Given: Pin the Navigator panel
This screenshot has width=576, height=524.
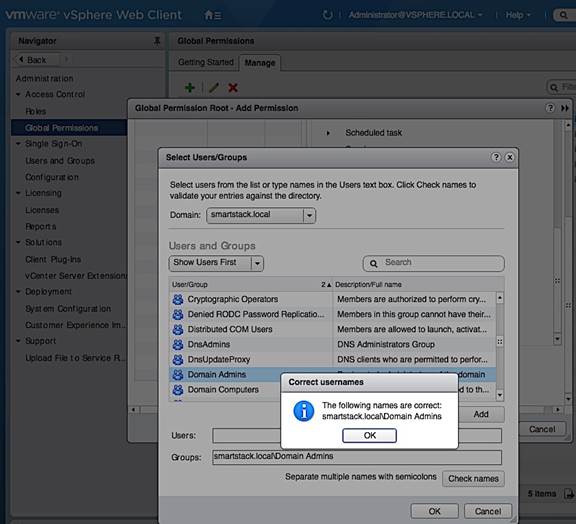Looking at the screenshot, I should tap(157, 41).
